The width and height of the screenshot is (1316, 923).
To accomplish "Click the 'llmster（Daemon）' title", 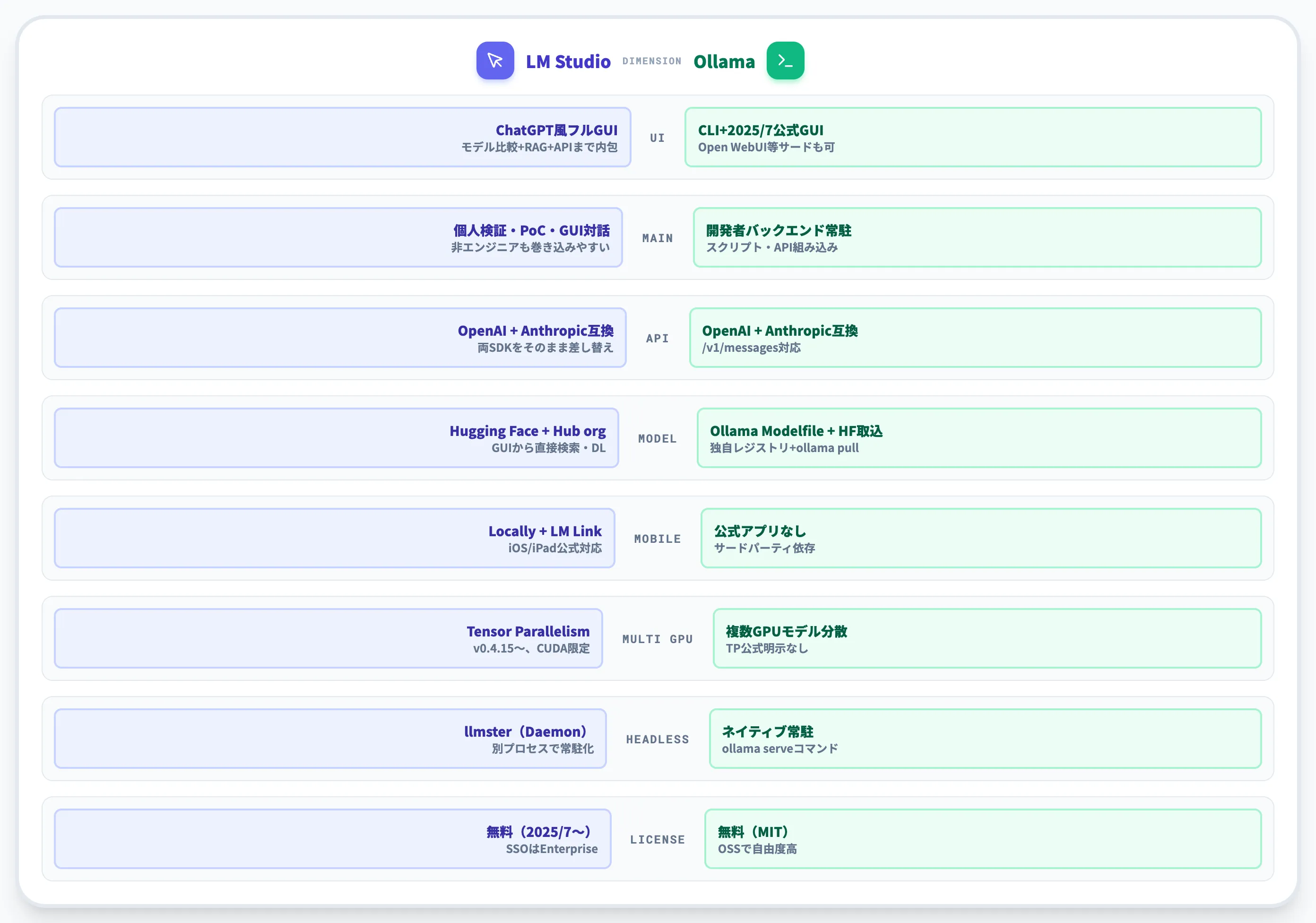I will pos(526,732).
